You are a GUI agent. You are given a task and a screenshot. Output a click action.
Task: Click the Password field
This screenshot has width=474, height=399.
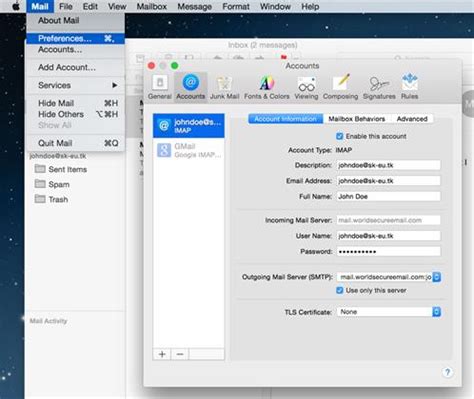click(388, 251)
